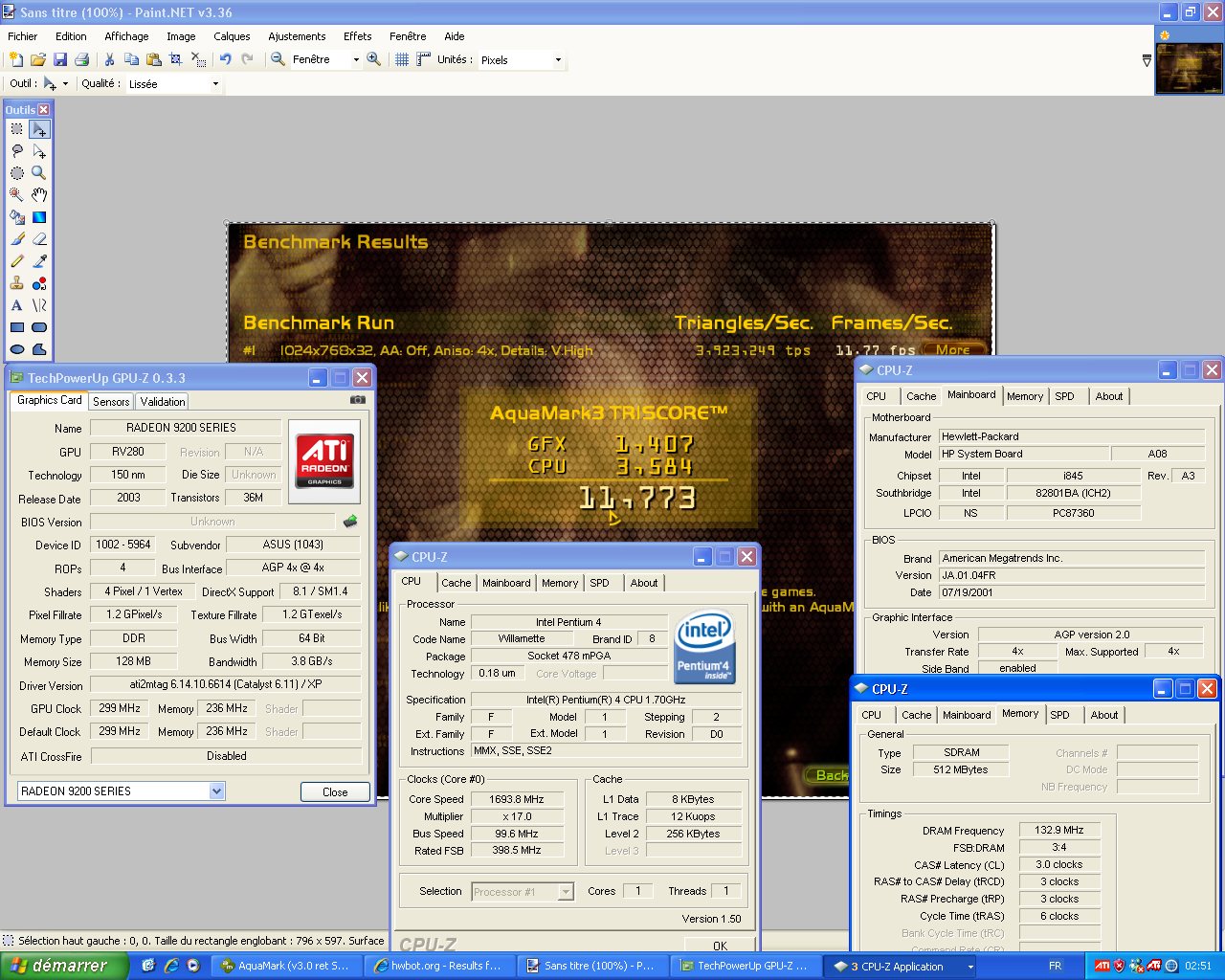Screen dimensions: 1225x980
Task: Select the Rounded Rectangle tool
Action: (39, 327)
